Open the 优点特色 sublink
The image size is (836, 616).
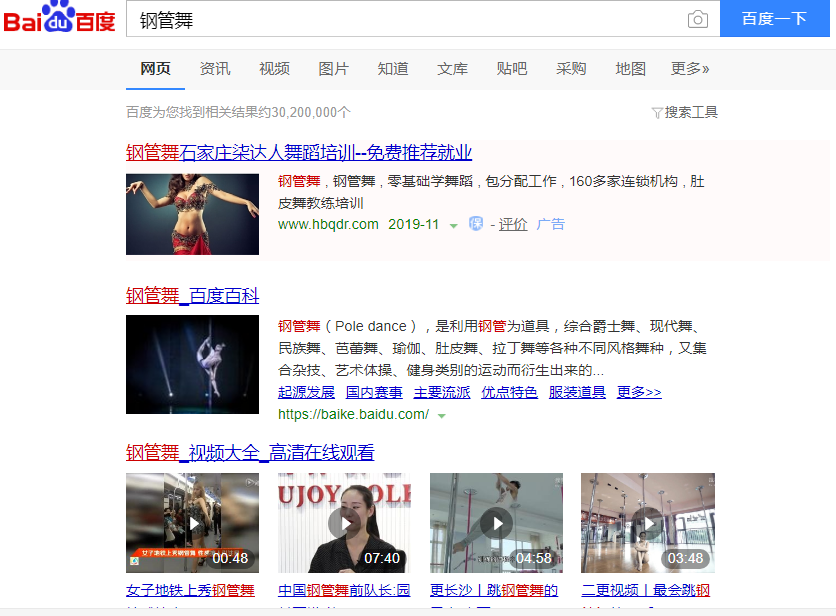pos(510,392)
